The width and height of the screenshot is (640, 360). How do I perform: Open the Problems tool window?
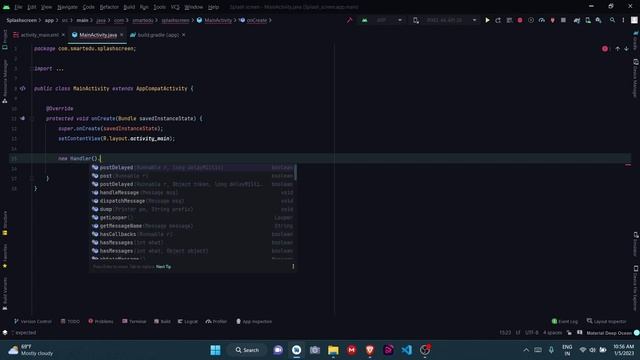pos(100,321)
